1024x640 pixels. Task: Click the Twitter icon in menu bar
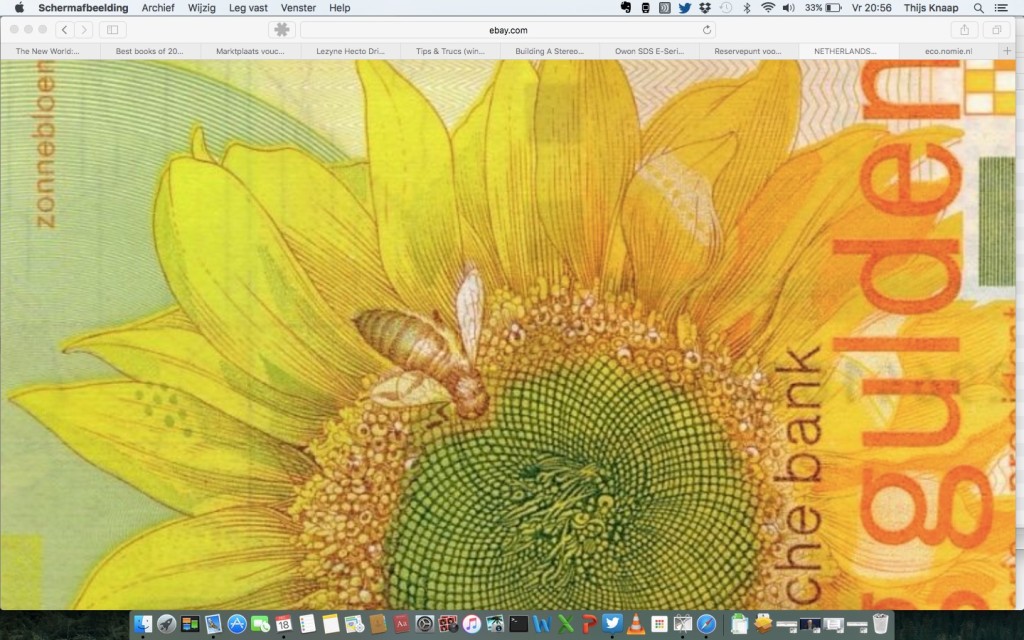[x=684, y=8]
